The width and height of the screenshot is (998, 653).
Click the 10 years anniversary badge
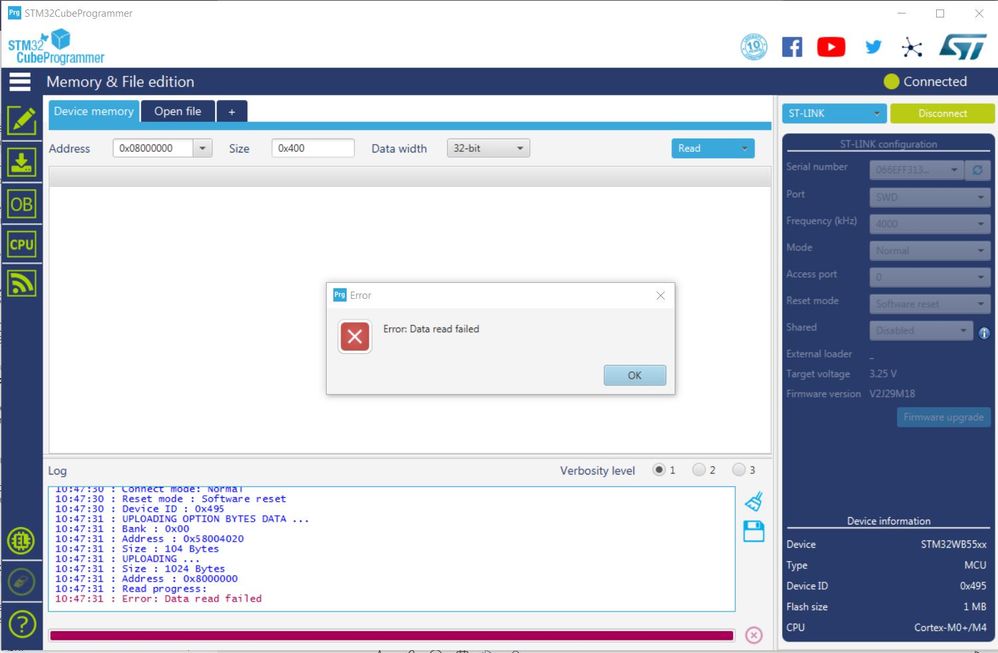[754, 46]
